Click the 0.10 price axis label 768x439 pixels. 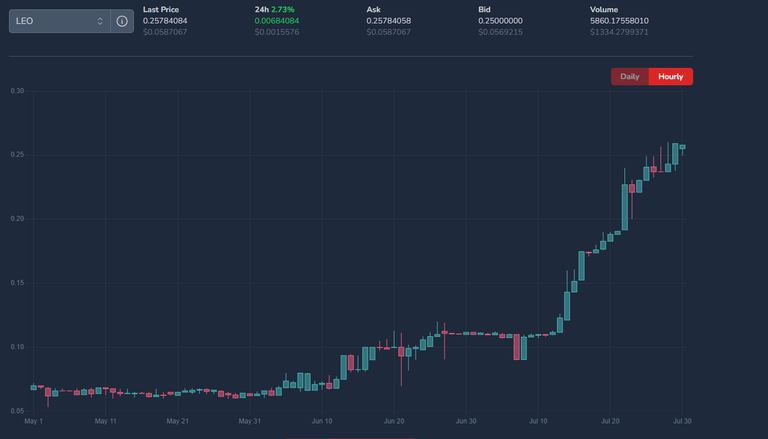click(x=17, y=347)
